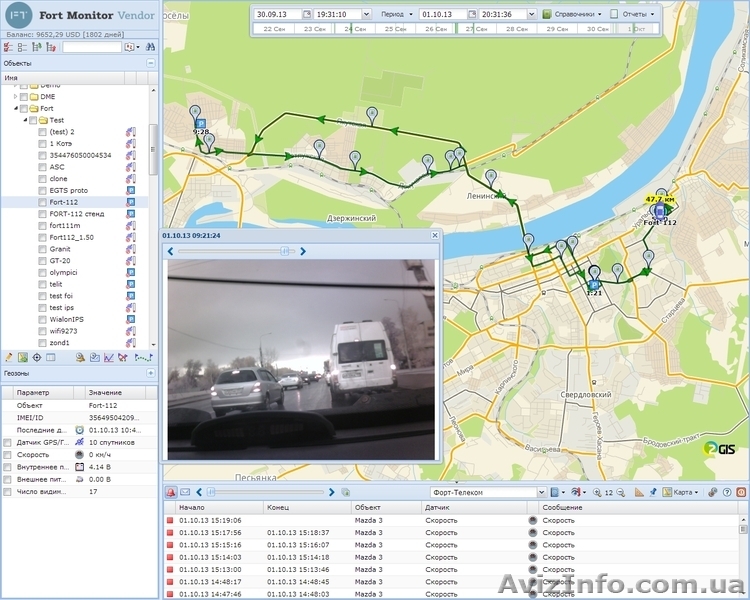Click the red power logout icon
Screen dimensions: 750x600
741,492
